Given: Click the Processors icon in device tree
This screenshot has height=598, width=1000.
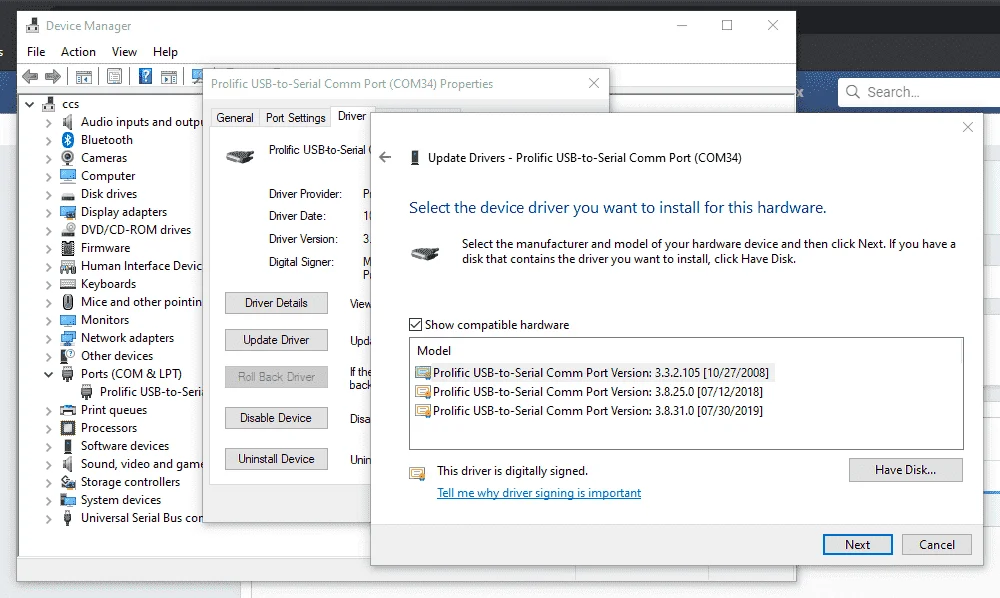Looking at the screenshot, I should 68,428.
